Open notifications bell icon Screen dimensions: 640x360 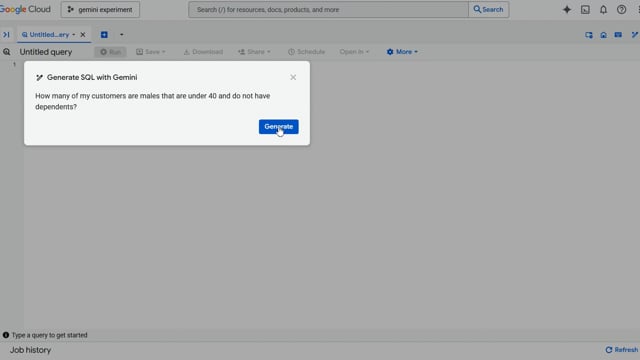click(603, 9)
